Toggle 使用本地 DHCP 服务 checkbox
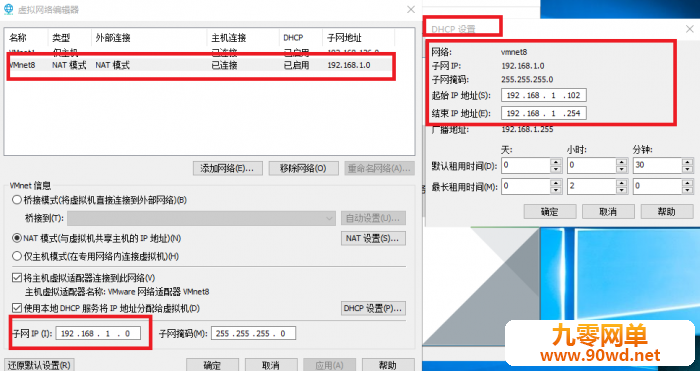Image resolution: width=700 pixels, height=371 pixels. [x=17, y=308]
